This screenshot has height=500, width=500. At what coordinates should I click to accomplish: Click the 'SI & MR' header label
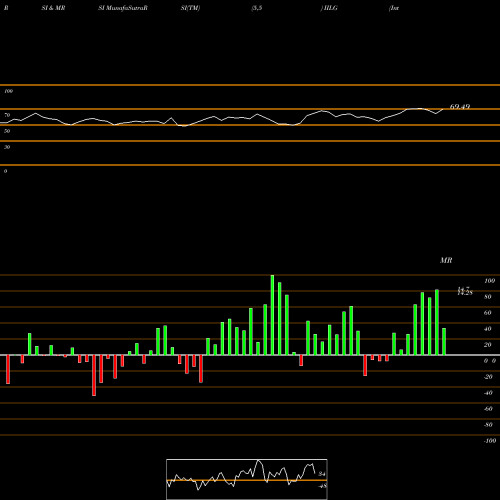[53, 8]
